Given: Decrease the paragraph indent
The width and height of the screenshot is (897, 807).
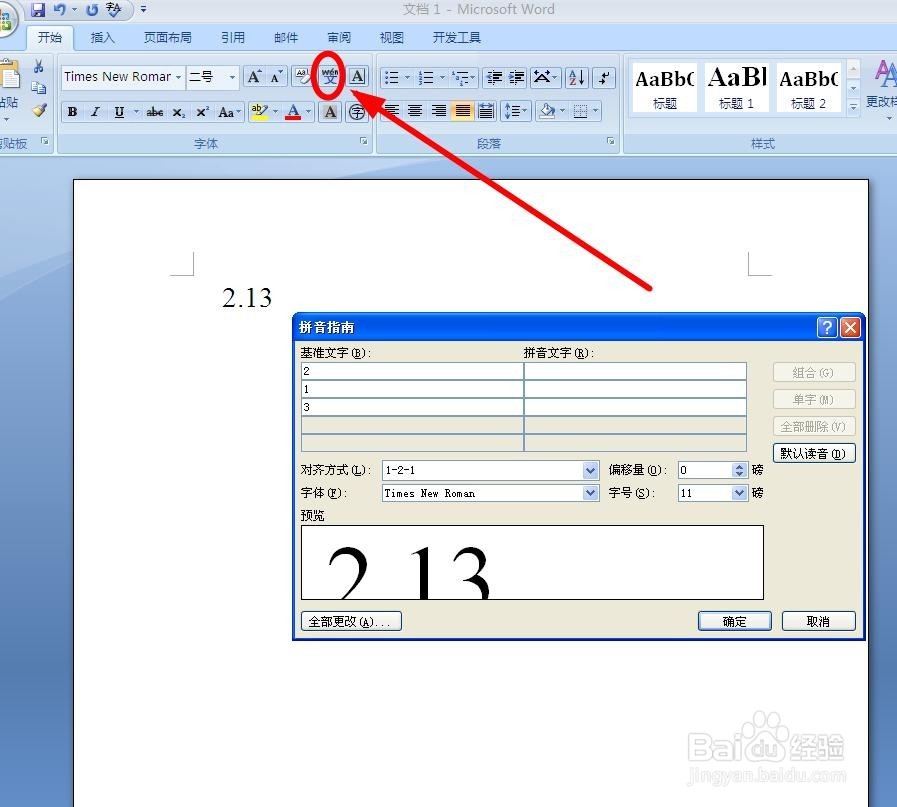Looking at the screenshot, I should [494, 78].
